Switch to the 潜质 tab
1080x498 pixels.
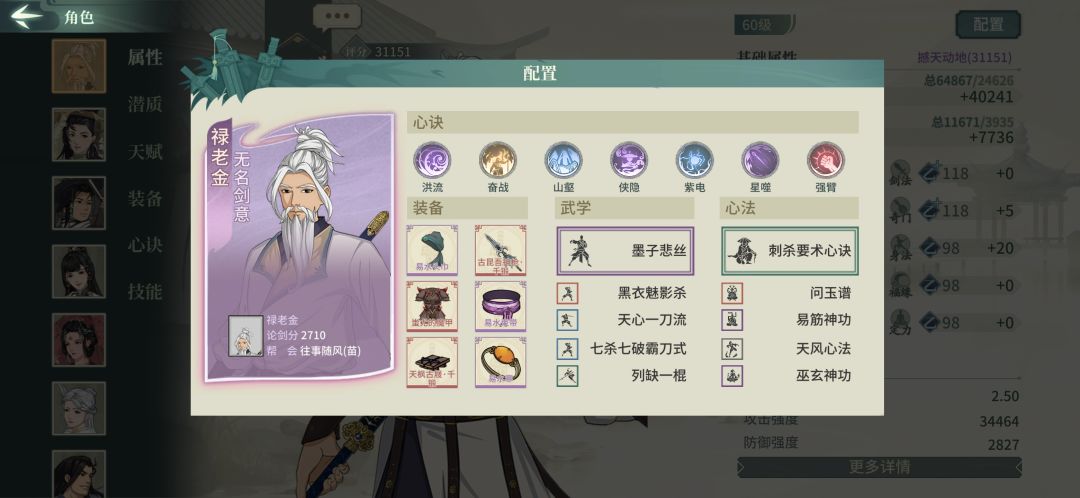click(x=145, y=105)
